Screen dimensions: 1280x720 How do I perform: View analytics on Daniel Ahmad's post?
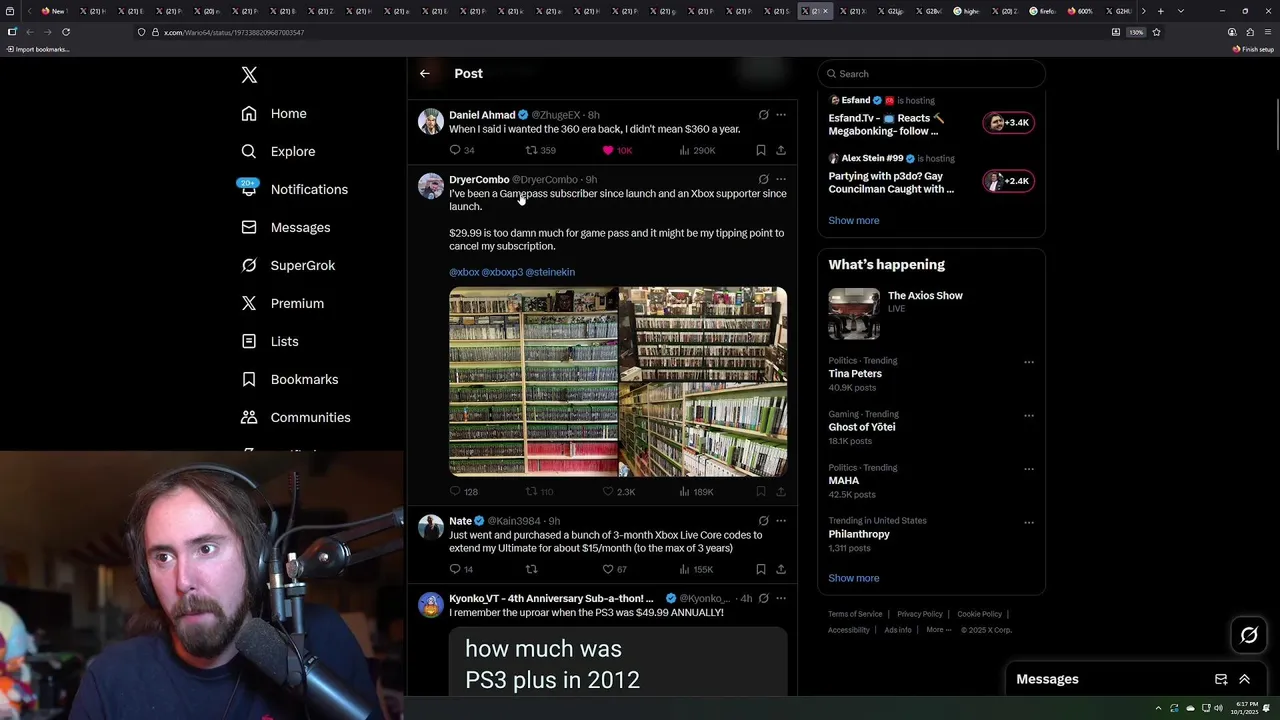pos(697,150)
